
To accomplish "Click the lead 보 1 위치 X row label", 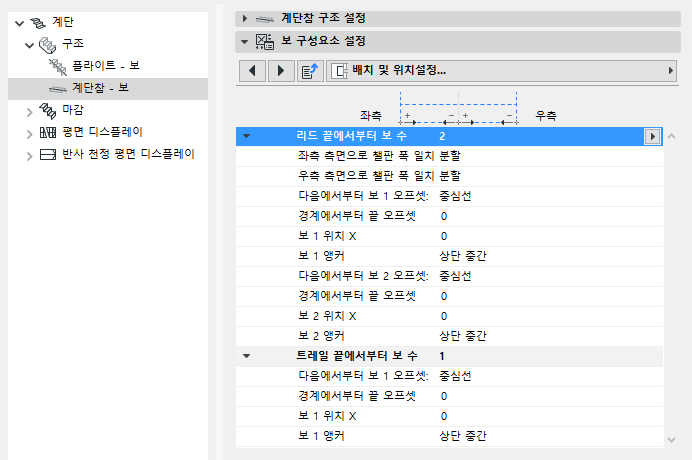I will point(327,236).
